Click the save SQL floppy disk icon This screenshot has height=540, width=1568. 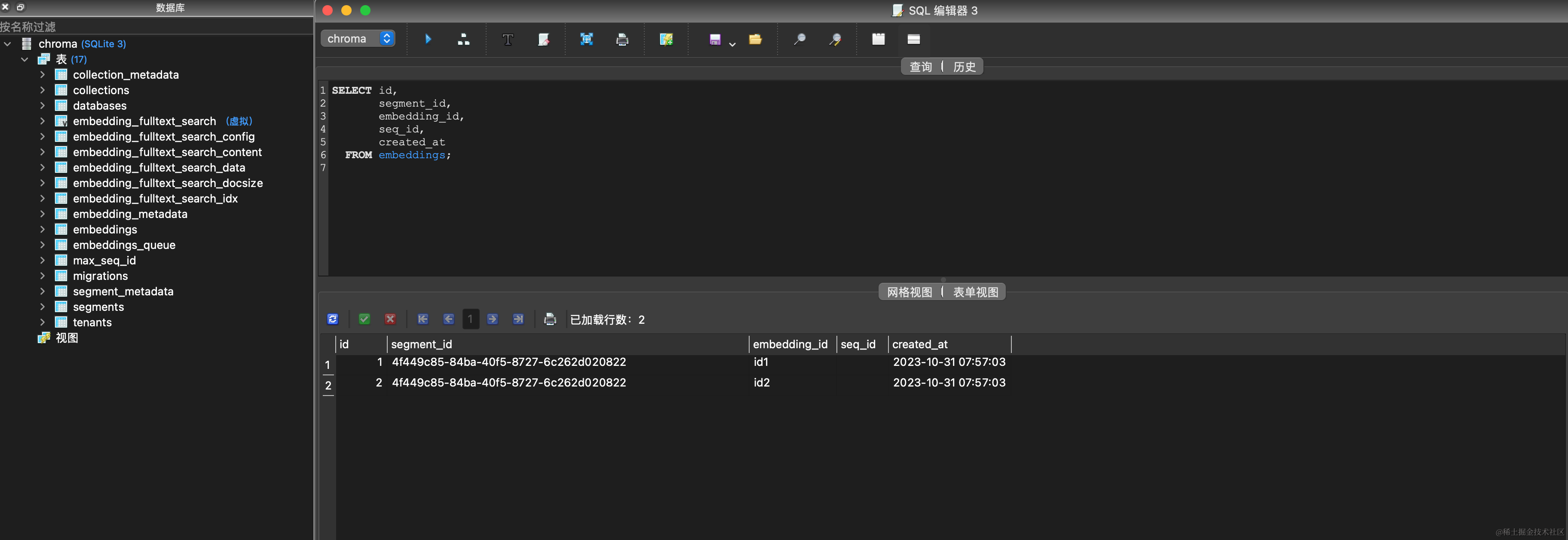pyautogui.click(x=715, y=40)
